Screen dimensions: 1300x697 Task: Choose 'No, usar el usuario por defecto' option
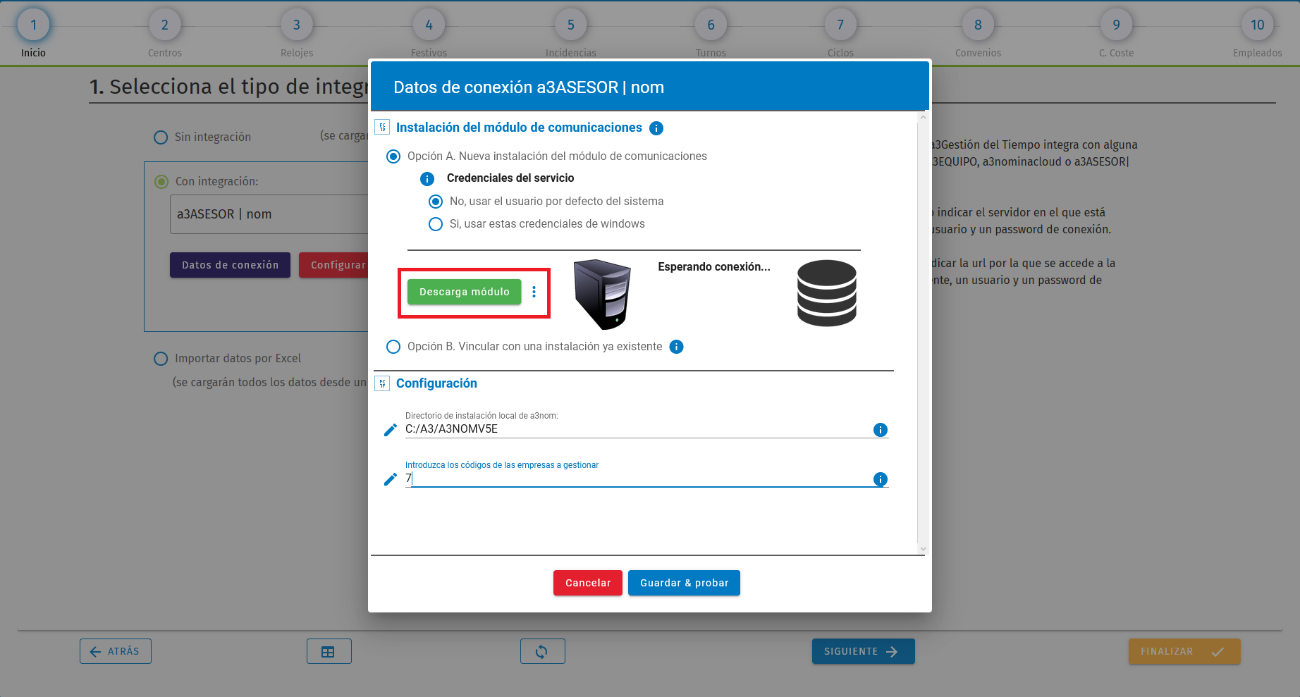(435, 201)
